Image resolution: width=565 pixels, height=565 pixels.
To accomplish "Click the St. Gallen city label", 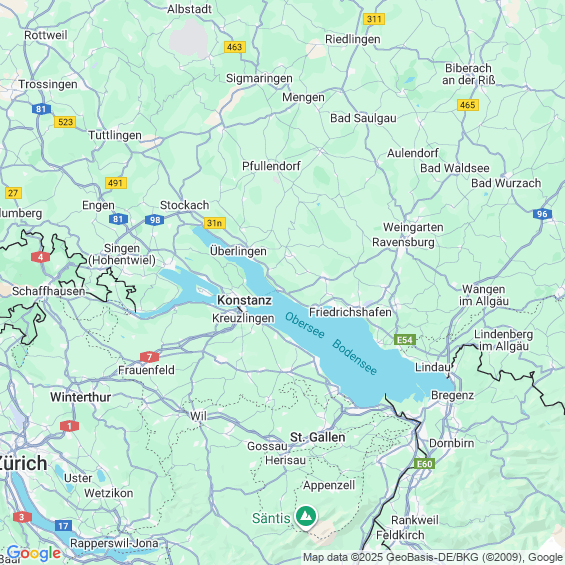I will click(x=317, y=437).
